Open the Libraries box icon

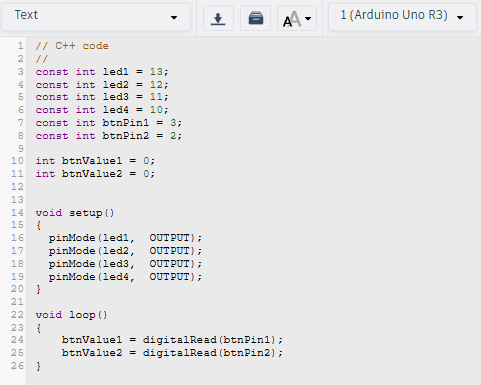(x=256, y=18)
